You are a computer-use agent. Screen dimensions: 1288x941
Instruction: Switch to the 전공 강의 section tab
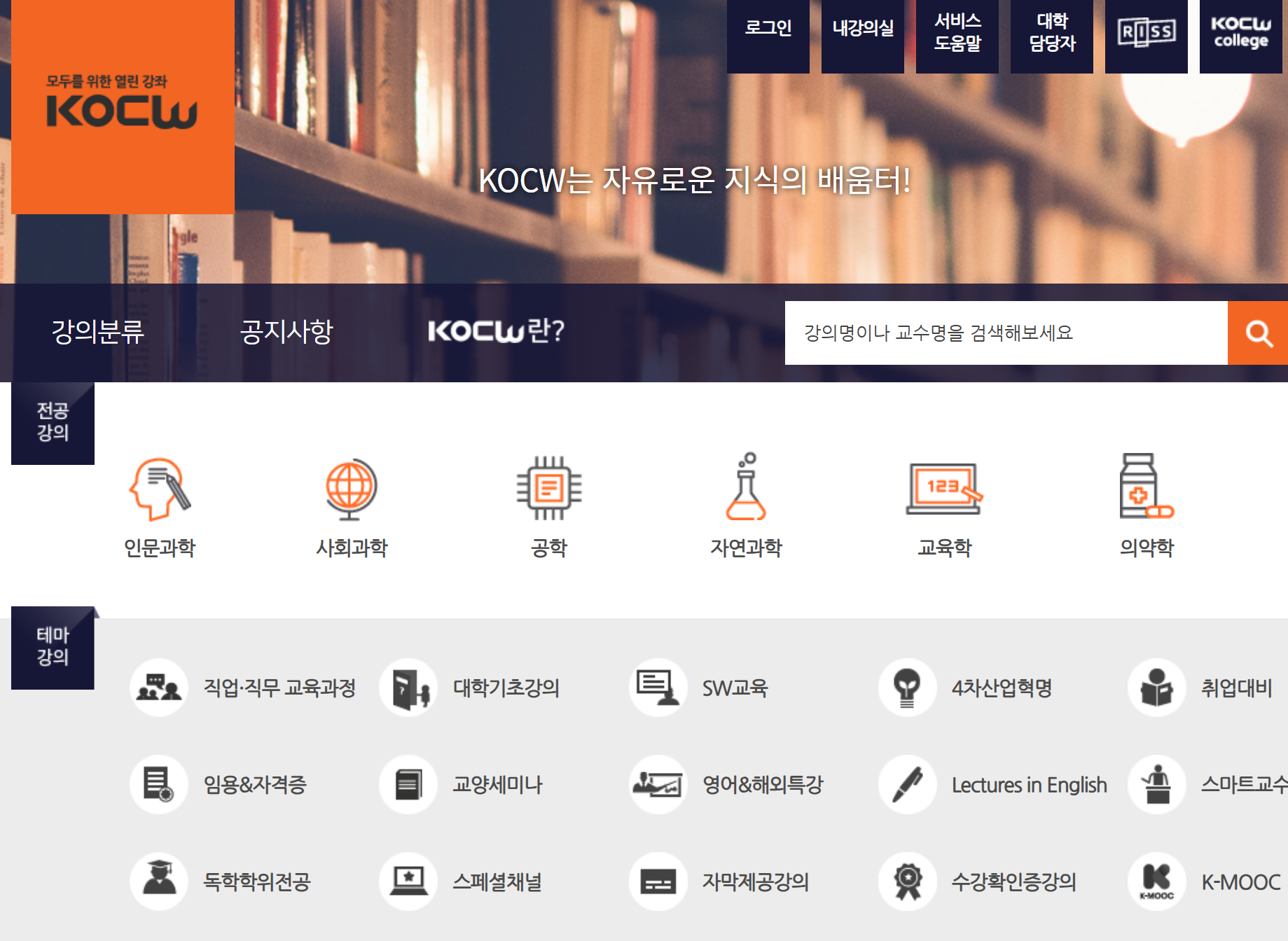tap(53, 423)
